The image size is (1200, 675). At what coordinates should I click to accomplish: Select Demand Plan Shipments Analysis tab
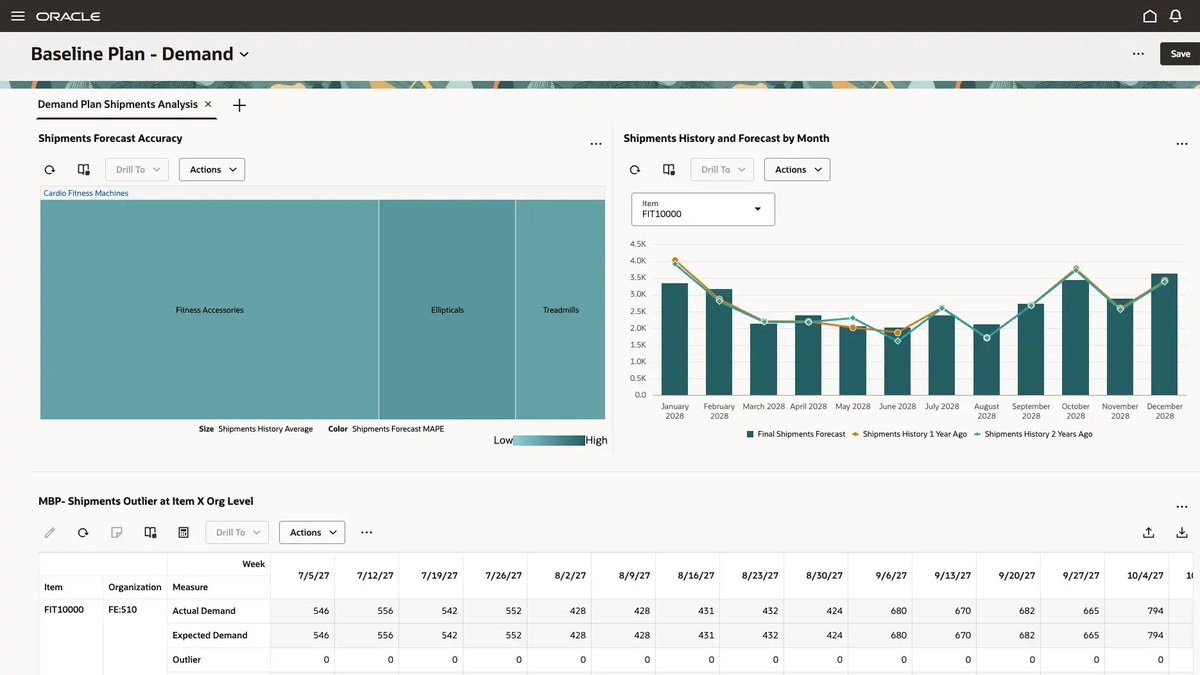[x=118, y=104]
